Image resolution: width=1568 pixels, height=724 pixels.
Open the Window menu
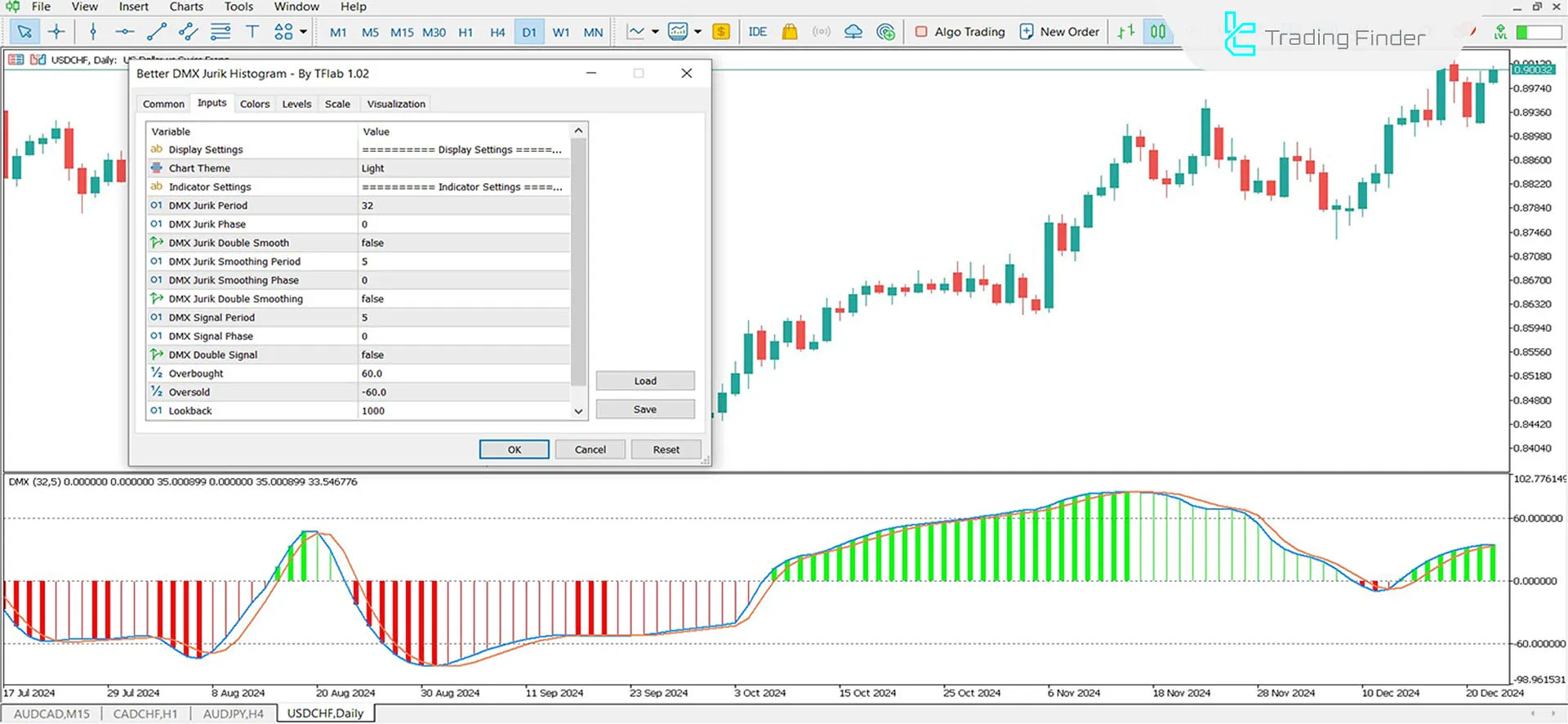tap(296, 7)
